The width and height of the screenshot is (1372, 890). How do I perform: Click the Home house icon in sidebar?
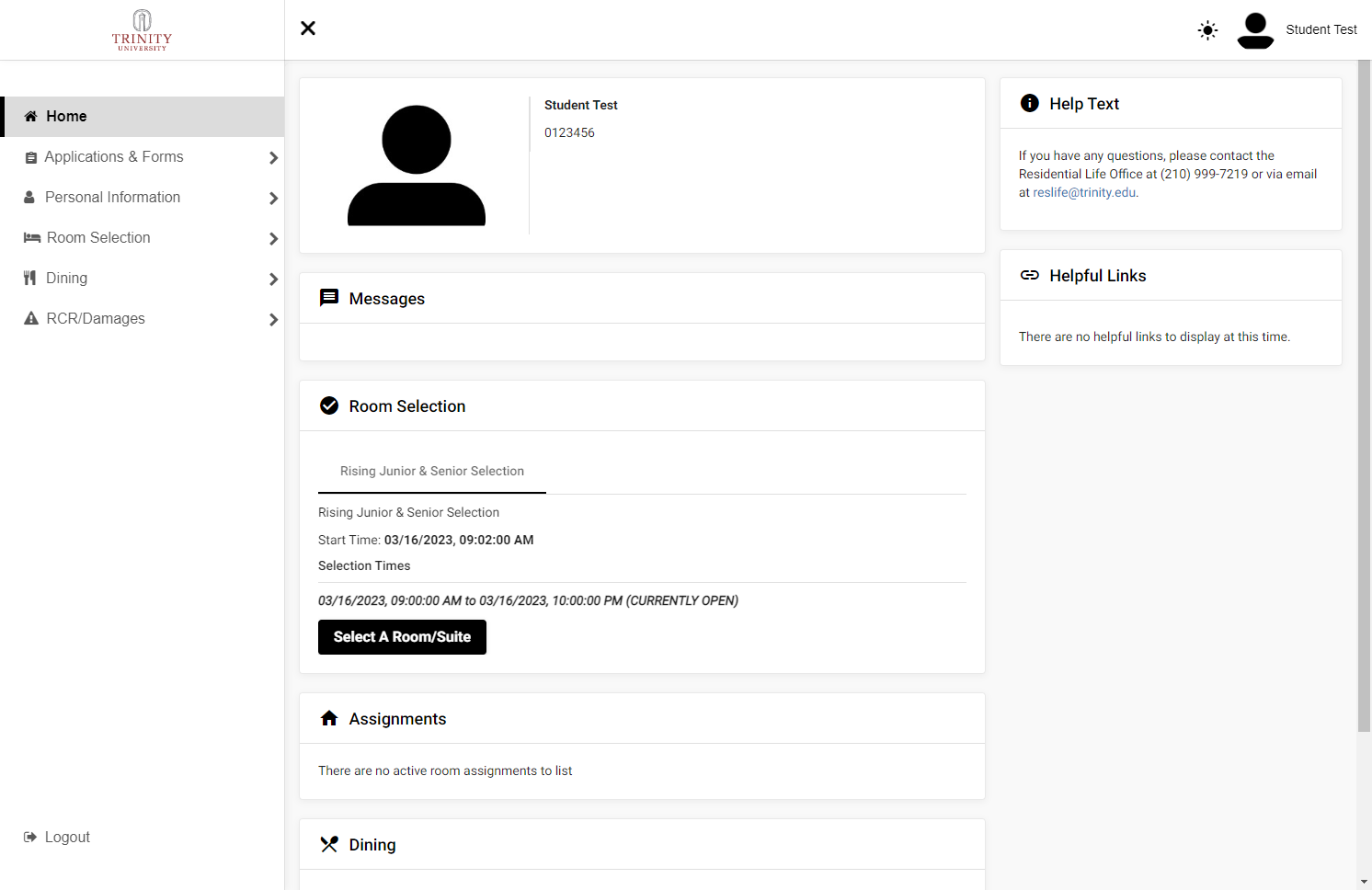[30, 117]
